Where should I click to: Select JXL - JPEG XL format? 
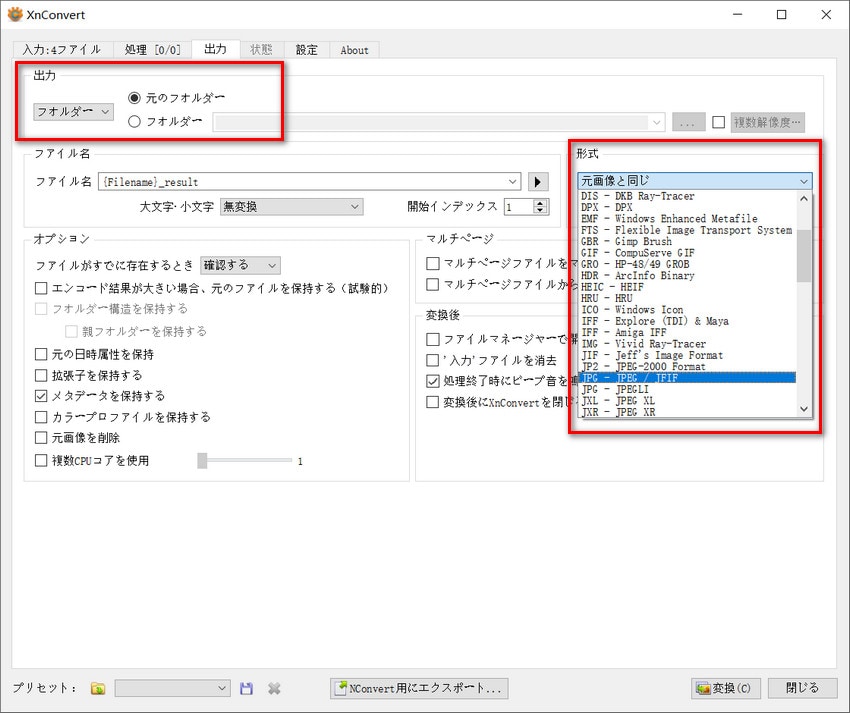pyautogui.click(x=688, y=401)
